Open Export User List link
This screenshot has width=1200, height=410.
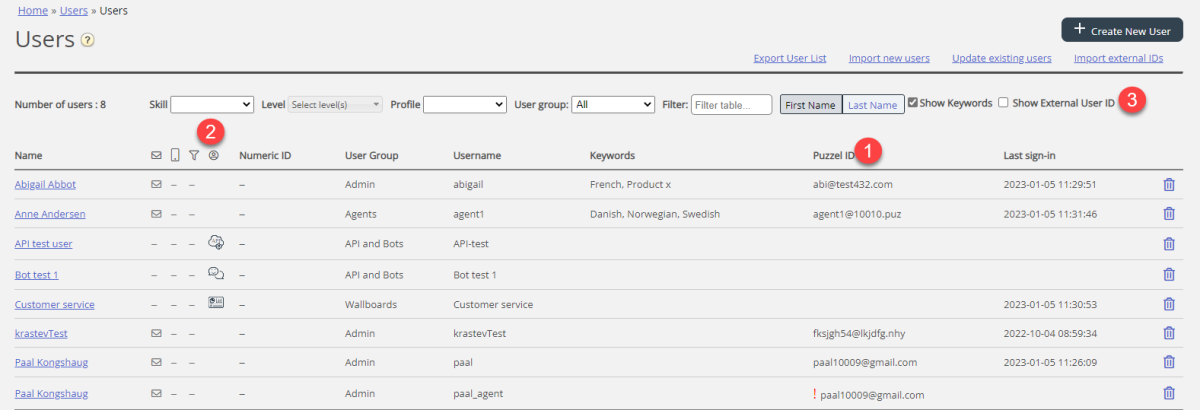tap(789, 58)
